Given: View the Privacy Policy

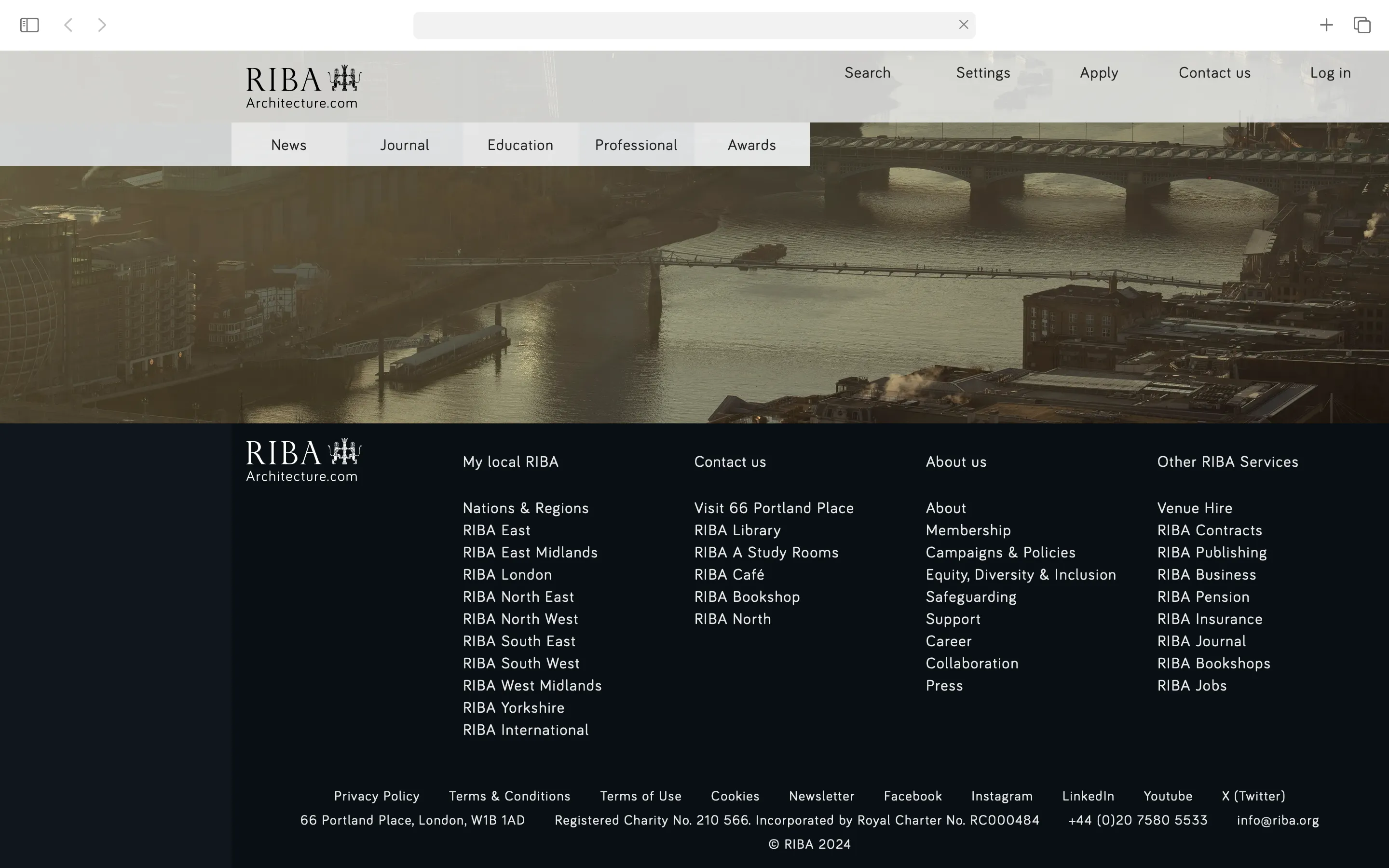Looking at the screenshot, I should pyautogui.click(x=377, y=796).
